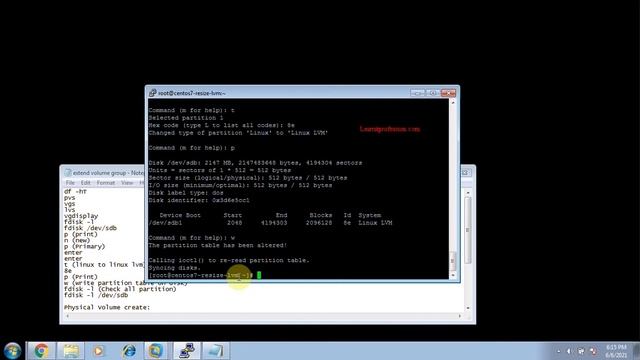Click the "4194303" End value
This screenshot has width=640, height=360.
pyautogui.click(x=274, y=223)
